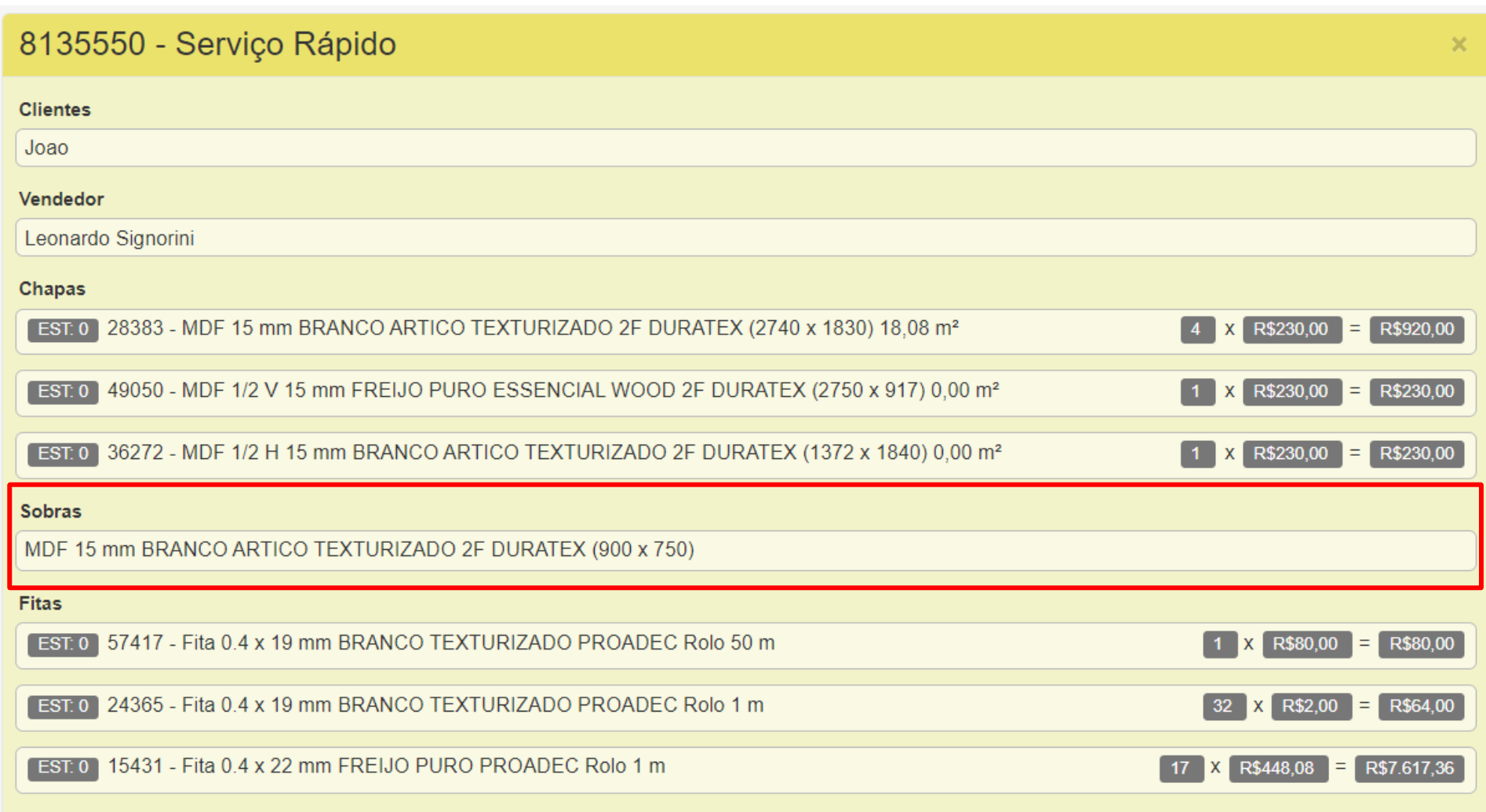This screenshot has width=1486, height=812.
Task: Click quantity 1 in the 57417 row
Action: coord(1219,644)
